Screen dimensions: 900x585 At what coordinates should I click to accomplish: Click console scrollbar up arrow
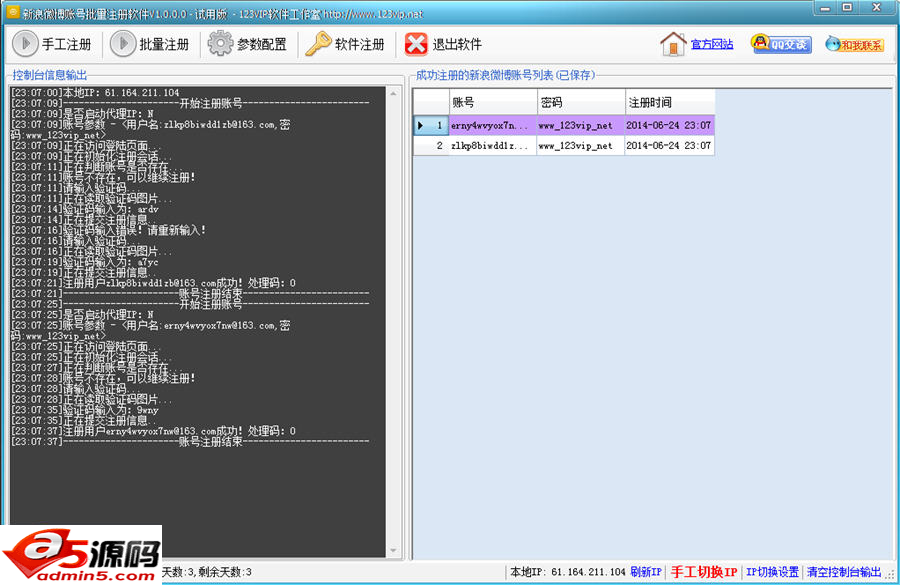pyautogui.click(x=393, y=93)
